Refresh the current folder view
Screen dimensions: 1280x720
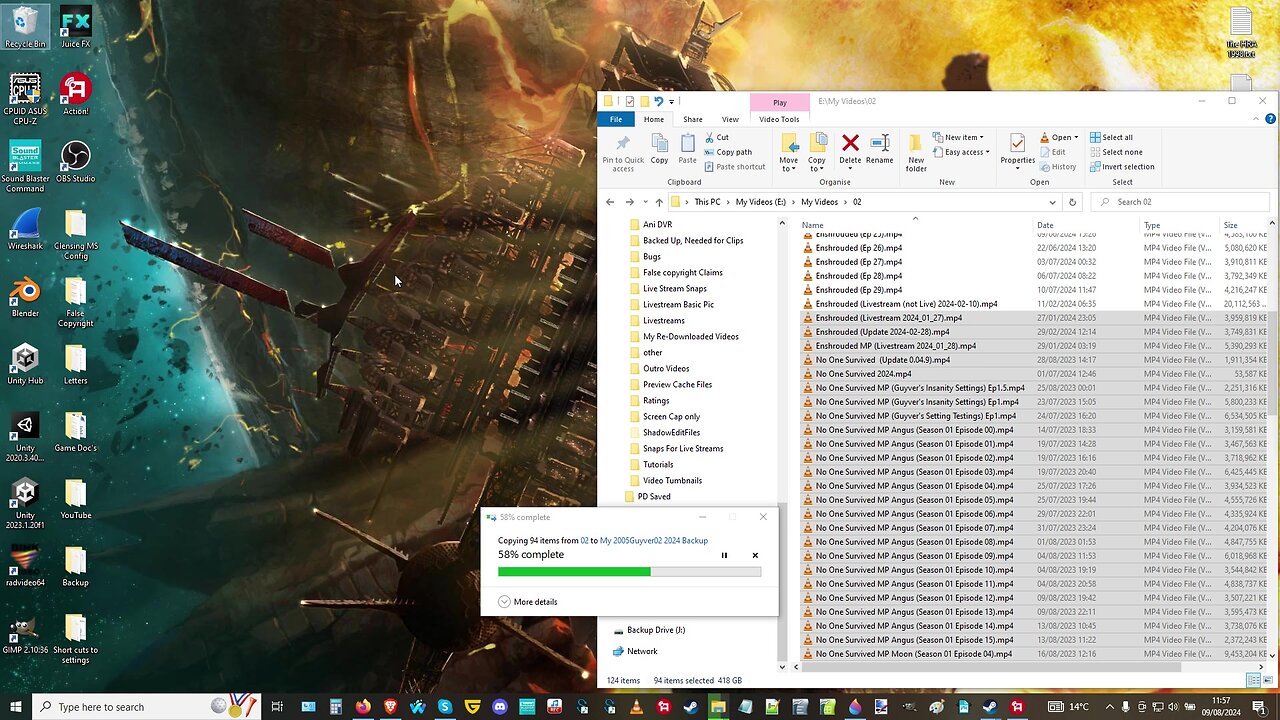[x=1072, y=202]
